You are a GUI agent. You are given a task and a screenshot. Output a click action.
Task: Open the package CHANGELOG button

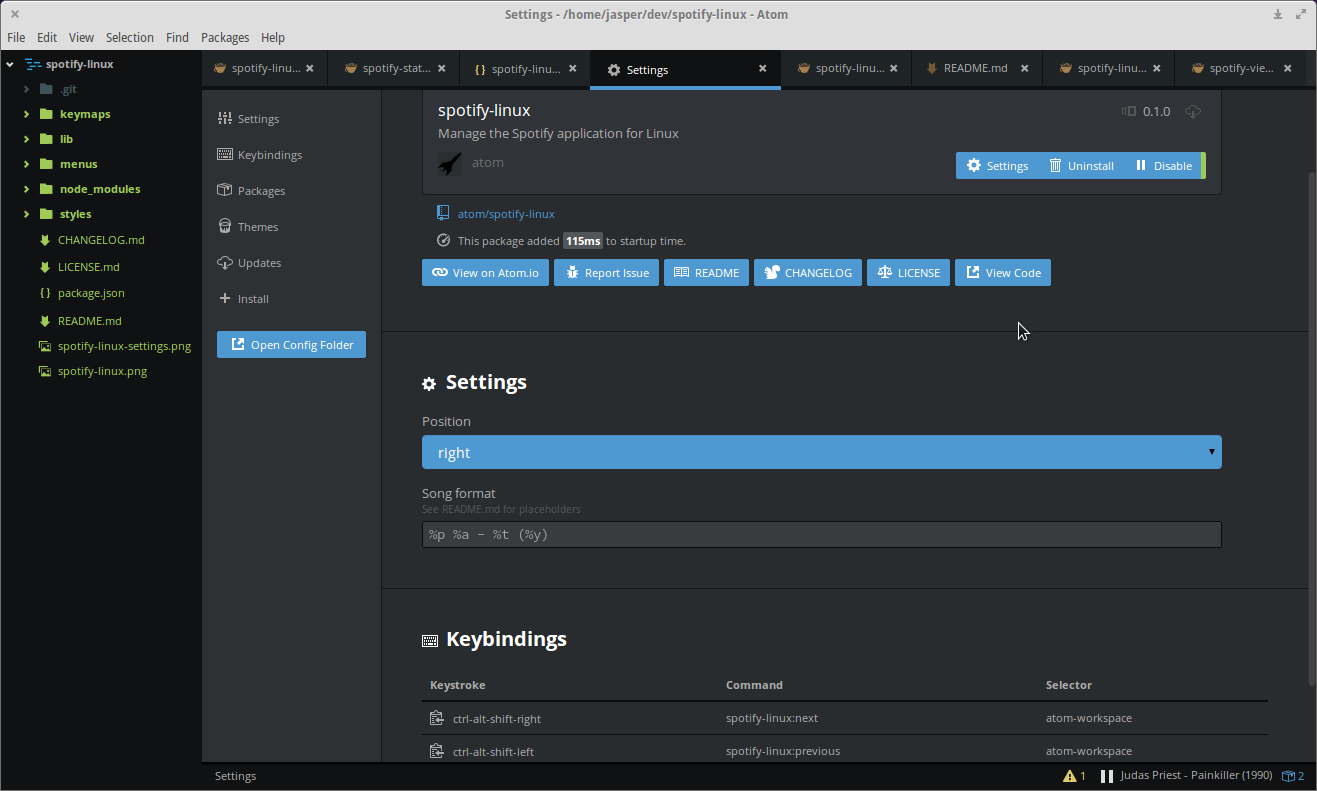point(808,273)
